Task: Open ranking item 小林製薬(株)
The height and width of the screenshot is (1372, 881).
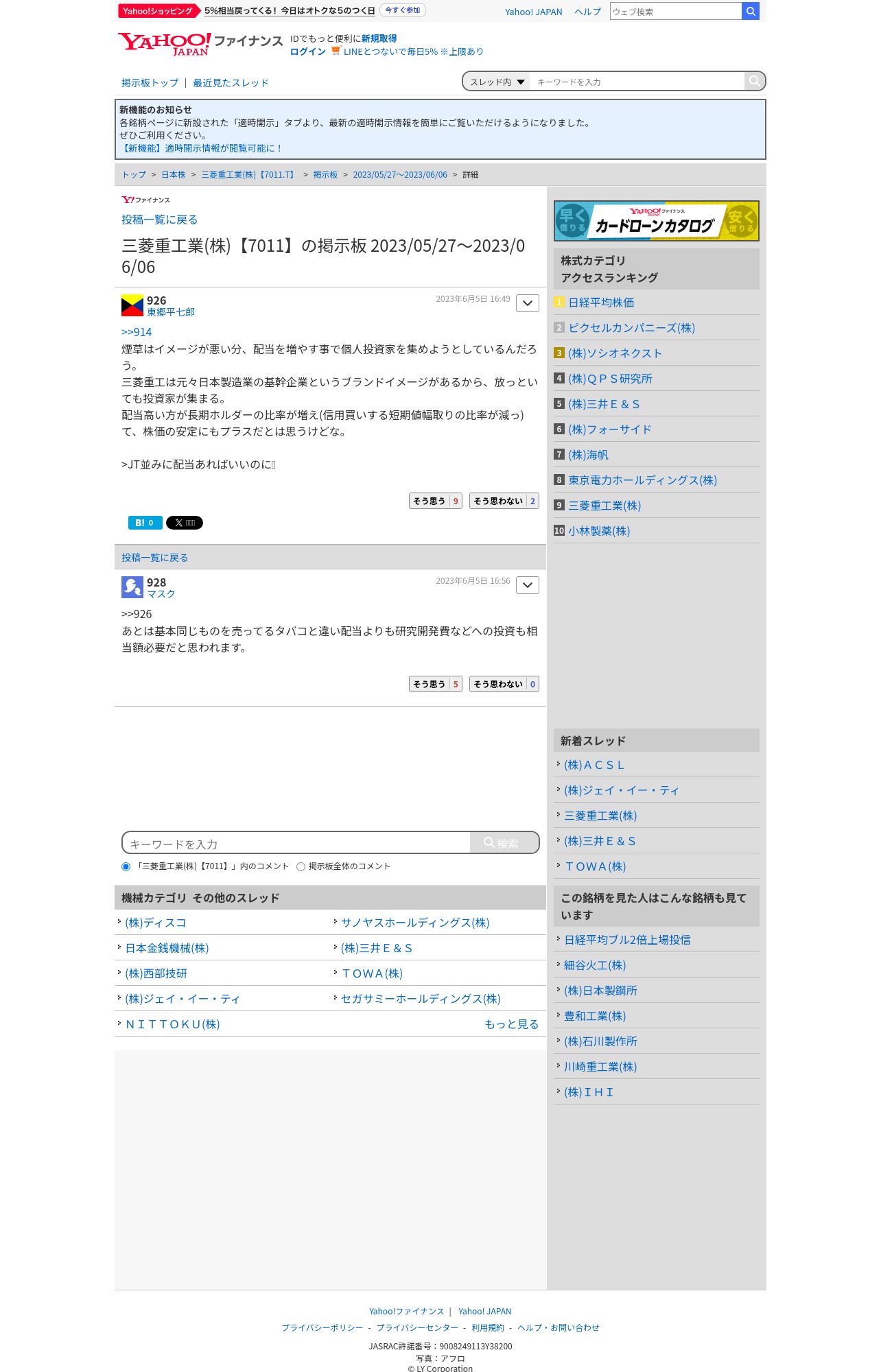Action: tap(599, 531)
